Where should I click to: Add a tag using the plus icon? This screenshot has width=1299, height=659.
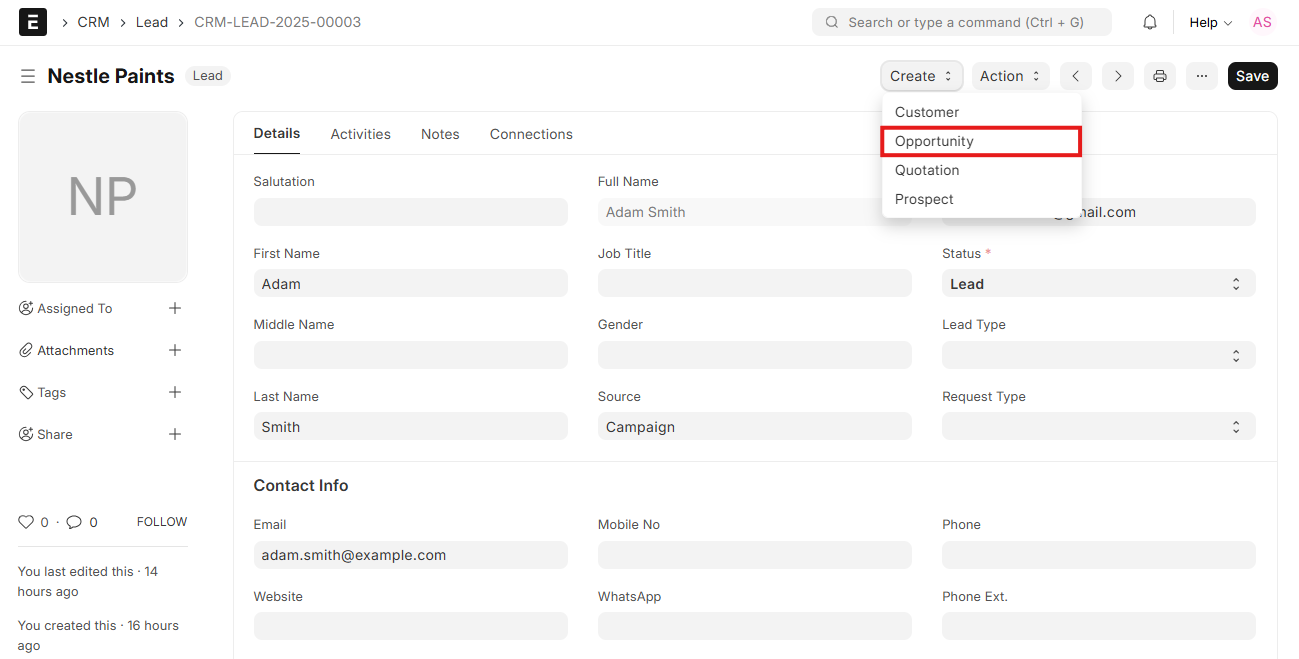click(175, 392)
